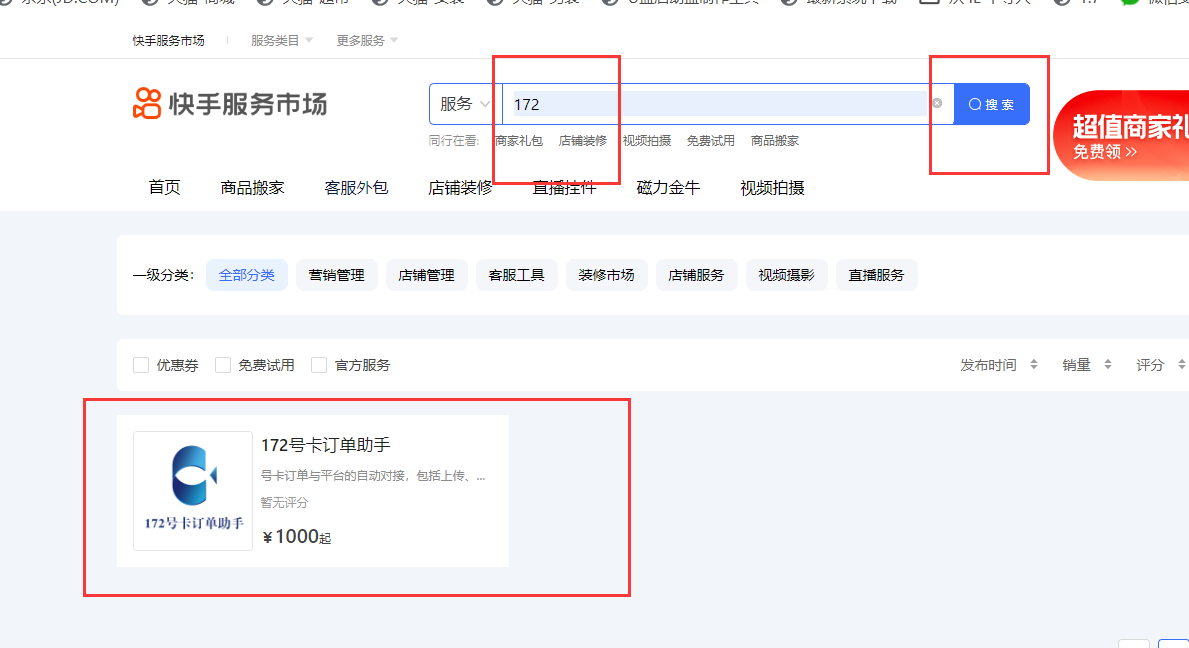
Task: Click the magnifier icon inside the 搜索 button
Action: 974,103
